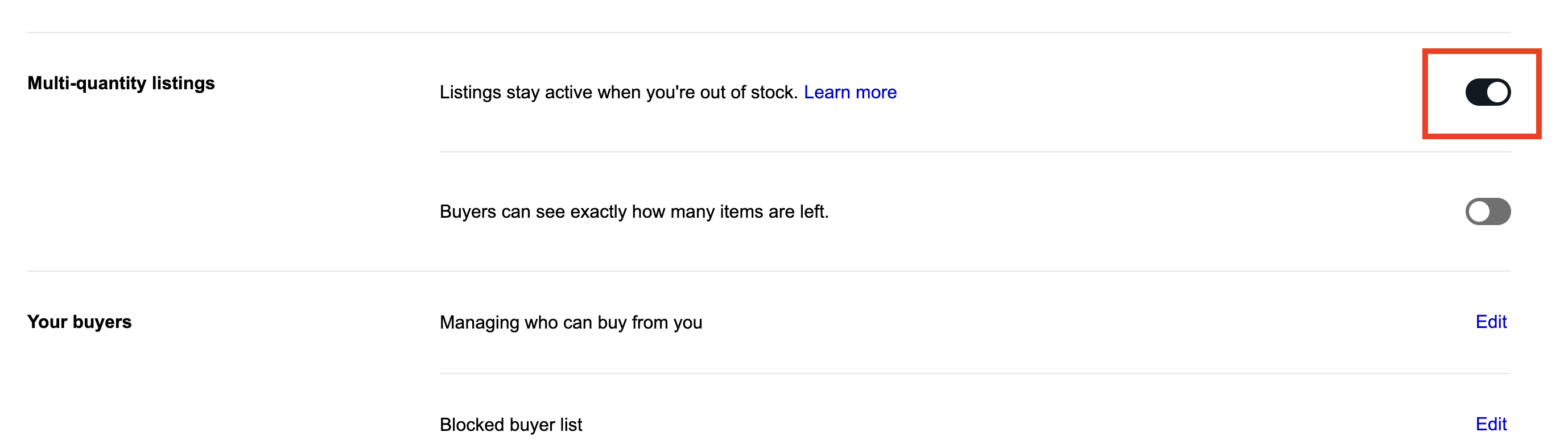Click the word 'buyers' in the bold heading

point(102,321)
